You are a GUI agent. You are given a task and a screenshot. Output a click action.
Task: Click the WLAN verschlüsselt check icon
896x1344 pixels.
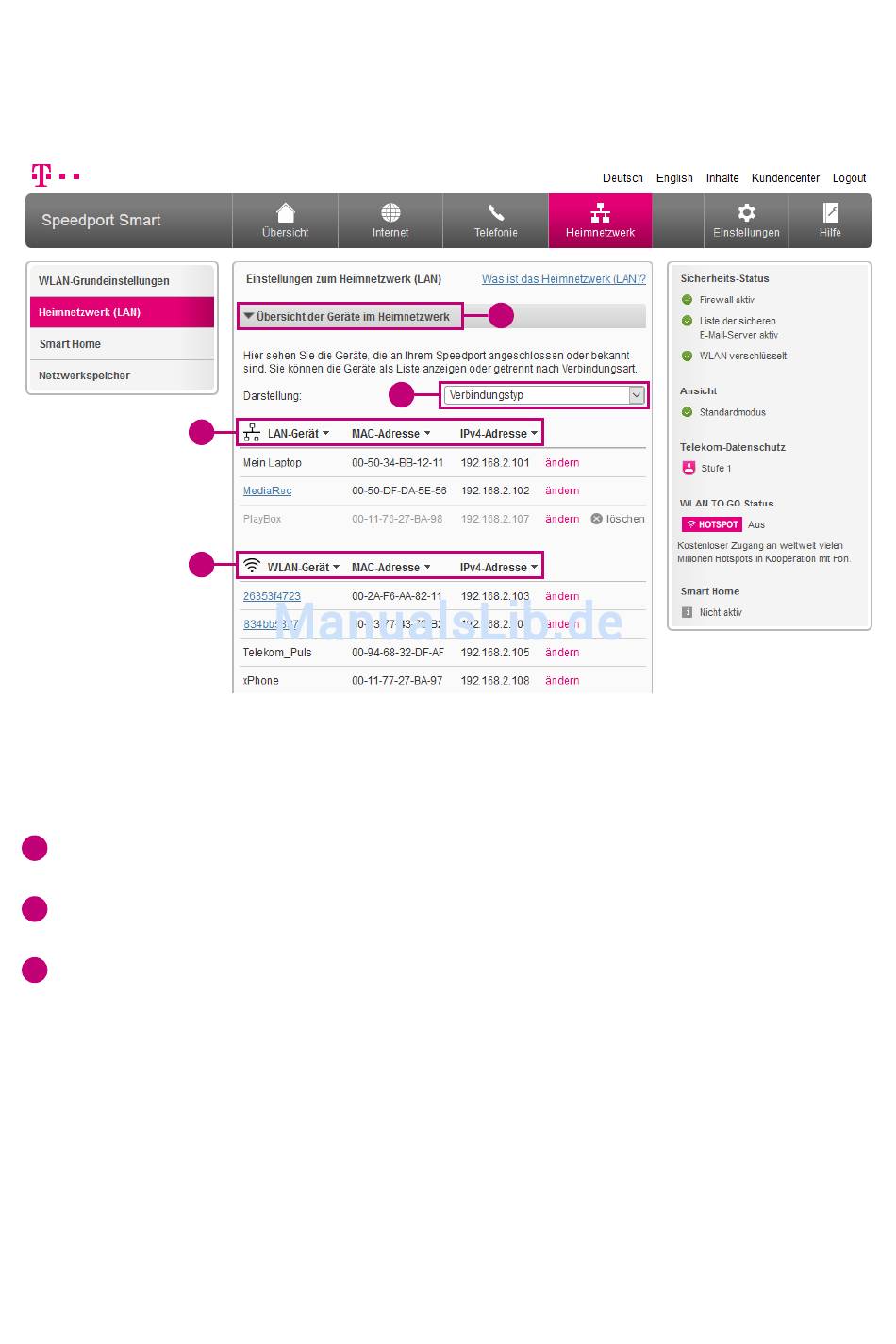click(687, 357)
